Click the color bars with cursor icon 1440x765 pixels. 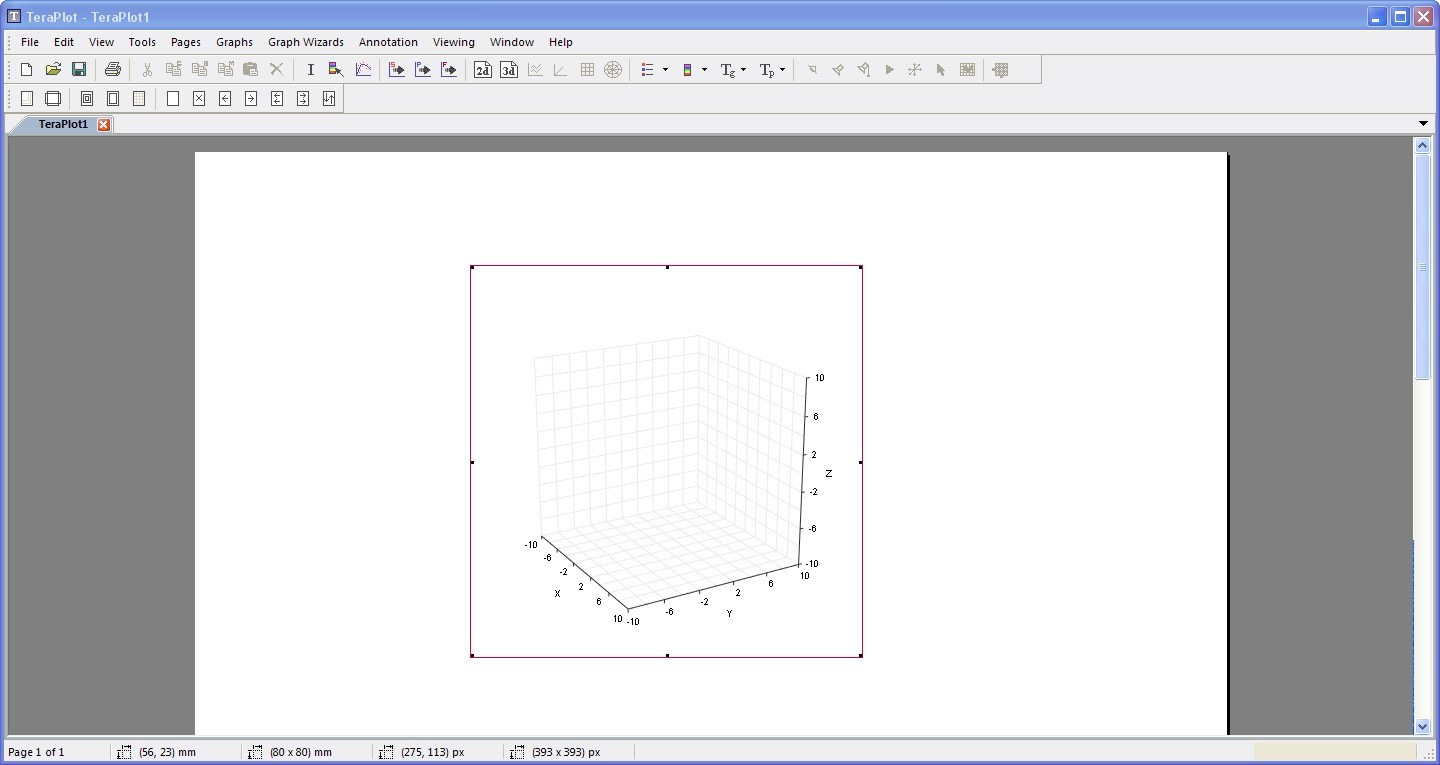pos(336,69)
